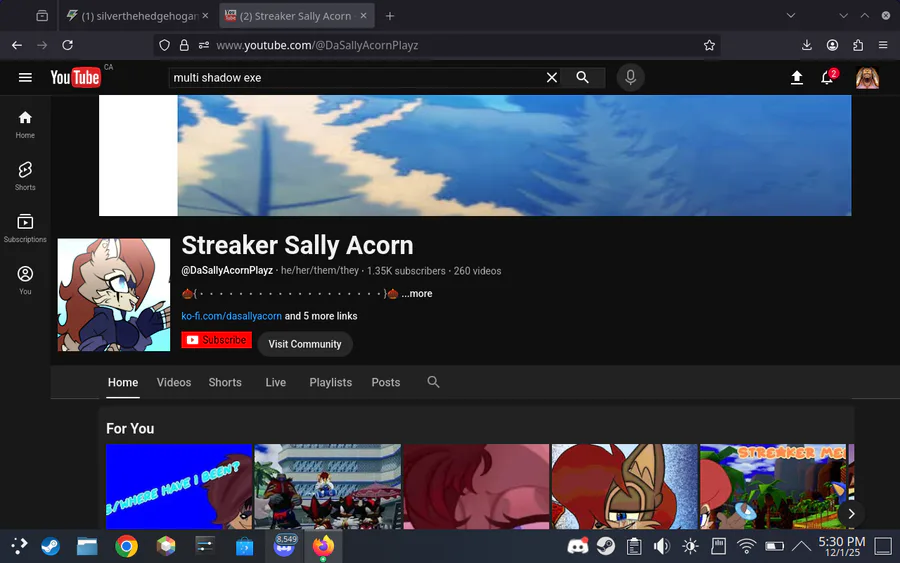900x563 pixels.
Task: Open account avatar menu
Action: click(867, 77)
